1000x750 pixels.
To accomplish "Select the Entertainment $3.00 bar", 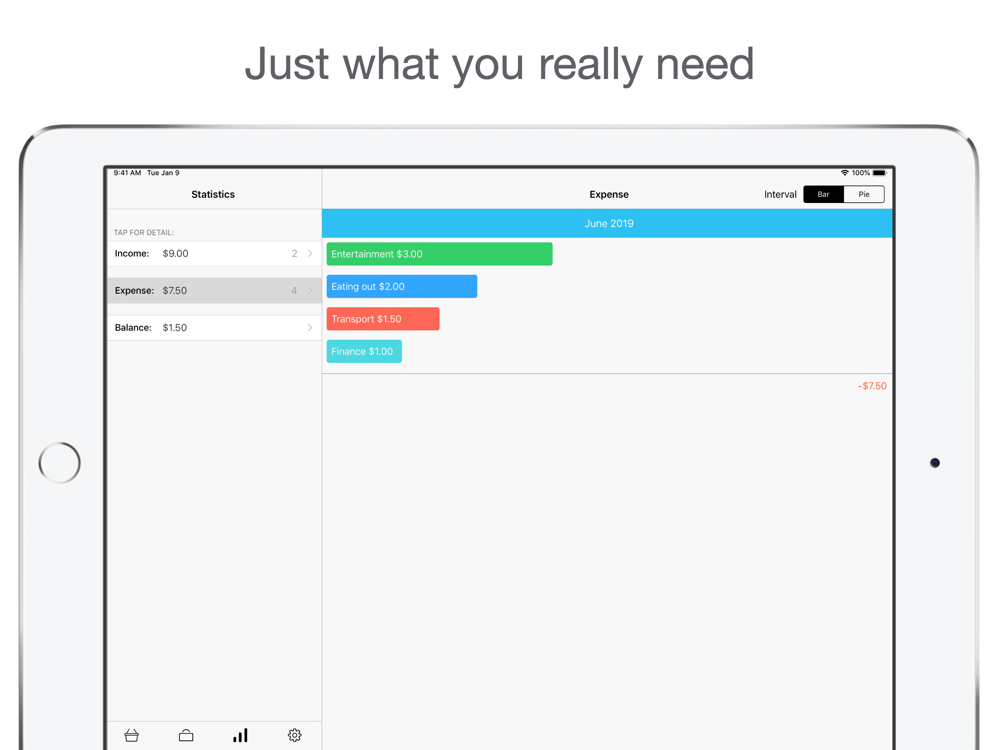I will click(439, 254).
